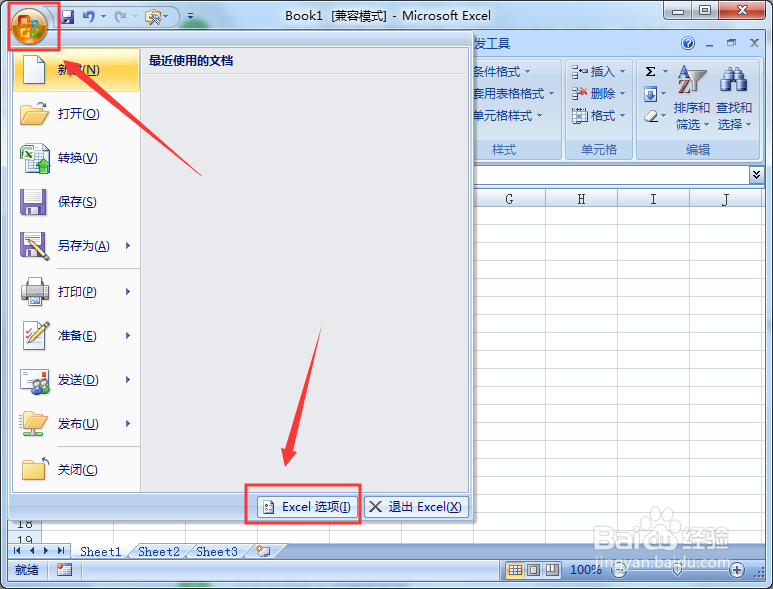Image resolution: width=773 pixels, height=589 pixels.
Task: Go to last sheet navigation arrow
Action: 61,551
